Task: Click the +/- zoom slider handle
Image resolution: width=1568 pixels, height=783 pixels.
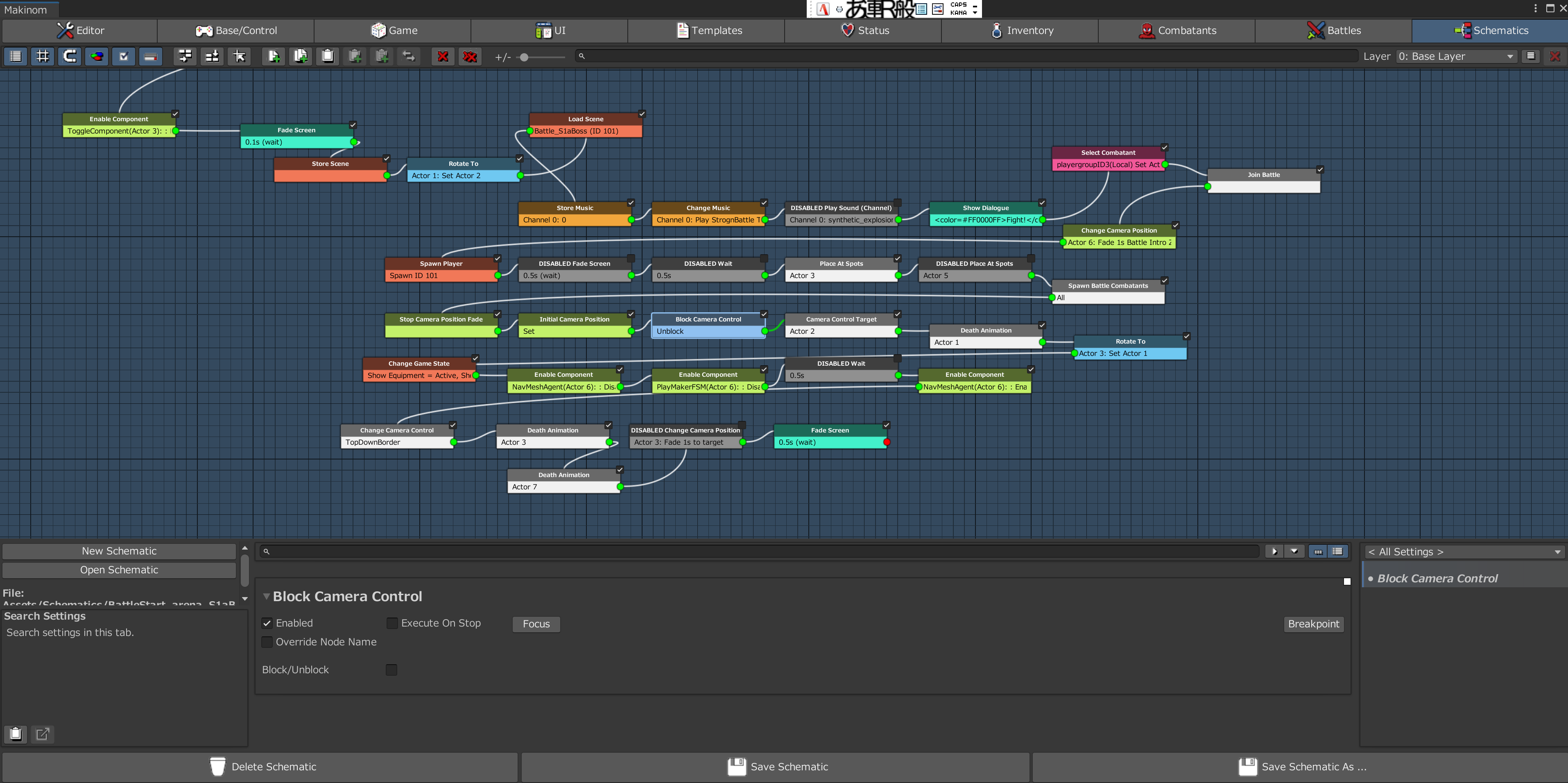Action: pyautogui.click(x=524, y=57)
